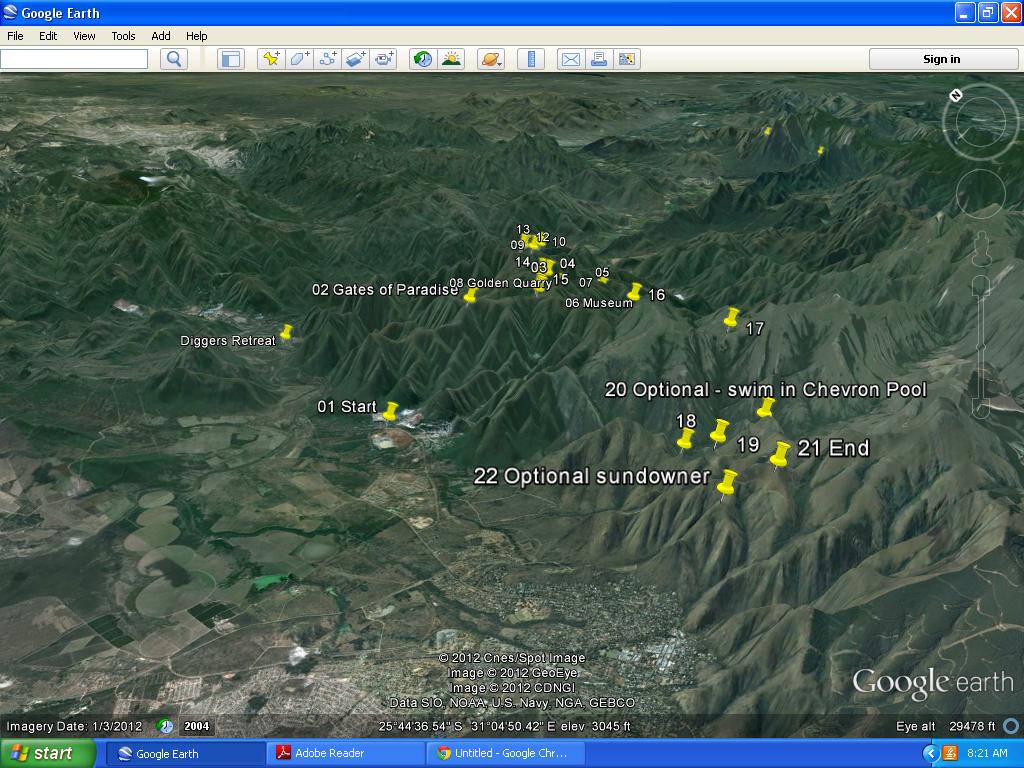Image resolution: width=1024 pixels, height=768 pixels.
Task: Toggle sunlight across the landscape
Action: (x=451, y=59)
